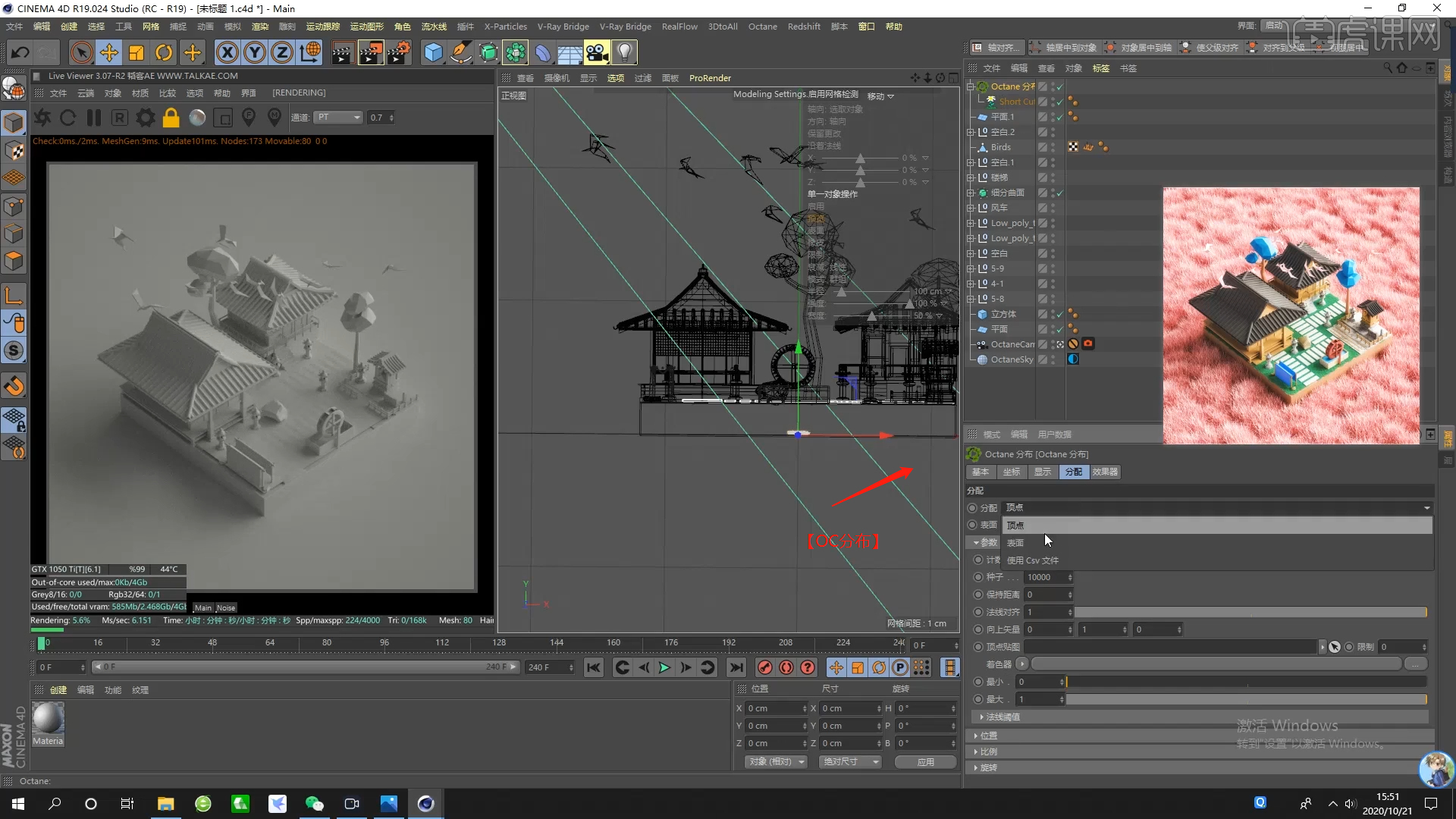Open the MoGraph cloner icon

(x=516, y=52)
